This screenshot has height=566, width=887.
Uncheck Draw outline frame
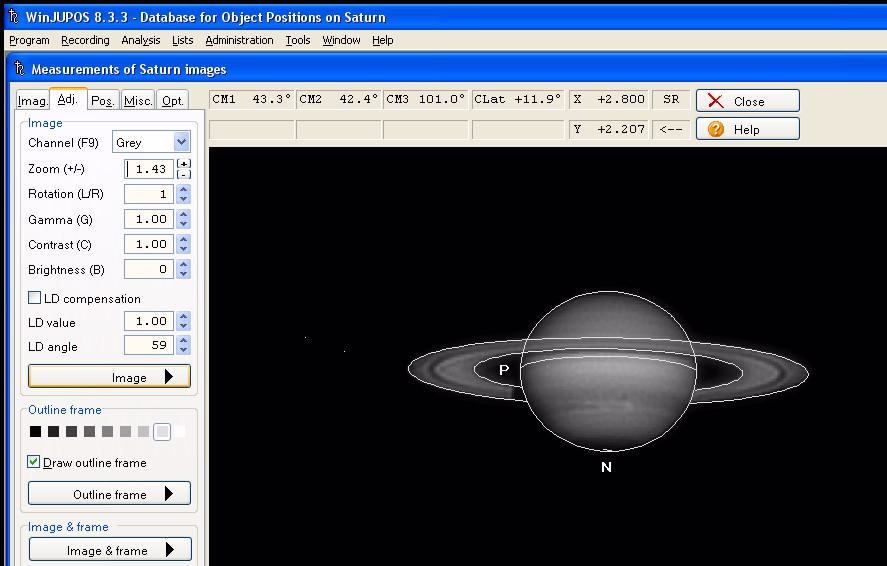pyautogui.click(x=35, y=462)
